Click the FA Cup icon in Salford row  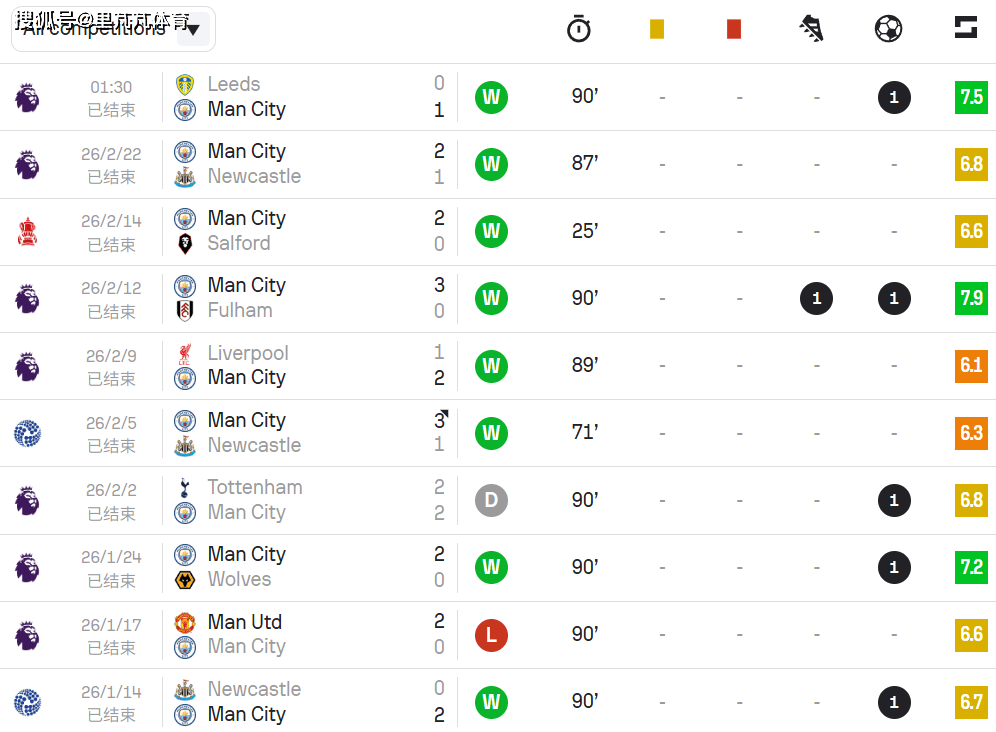click(x=27, y=232)
